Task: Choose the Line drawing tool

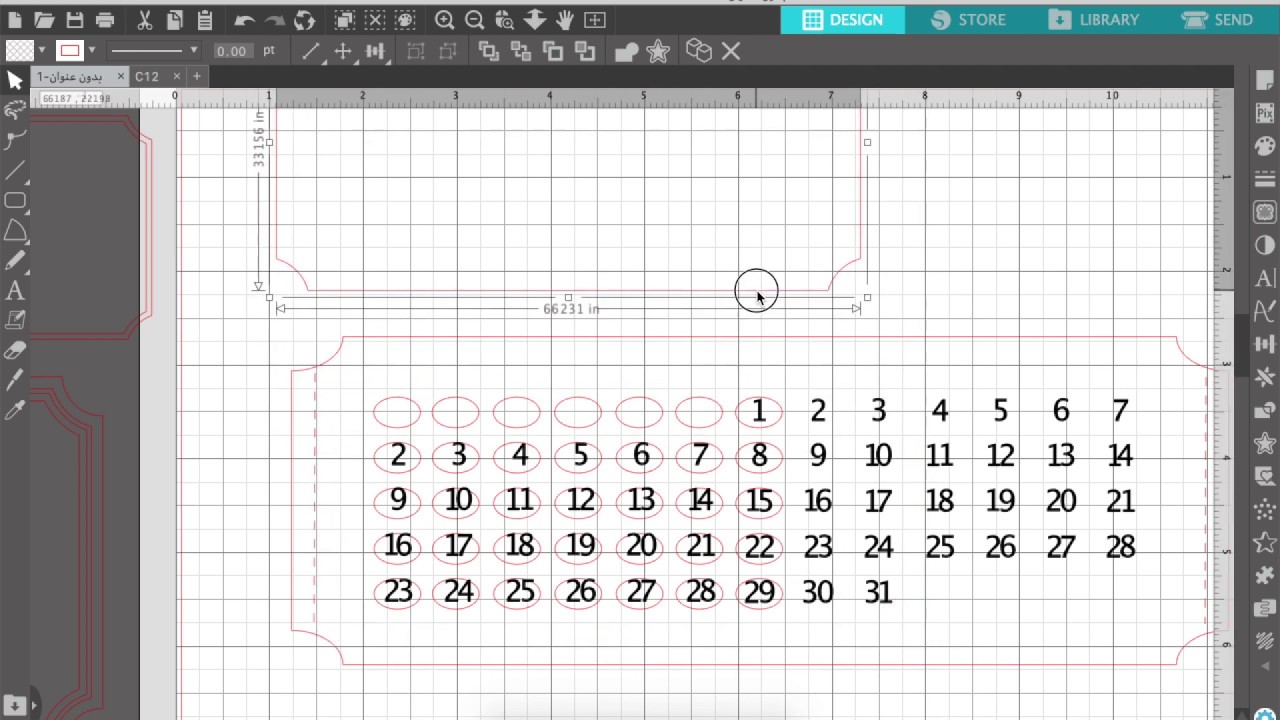Action: coord(14,171)
